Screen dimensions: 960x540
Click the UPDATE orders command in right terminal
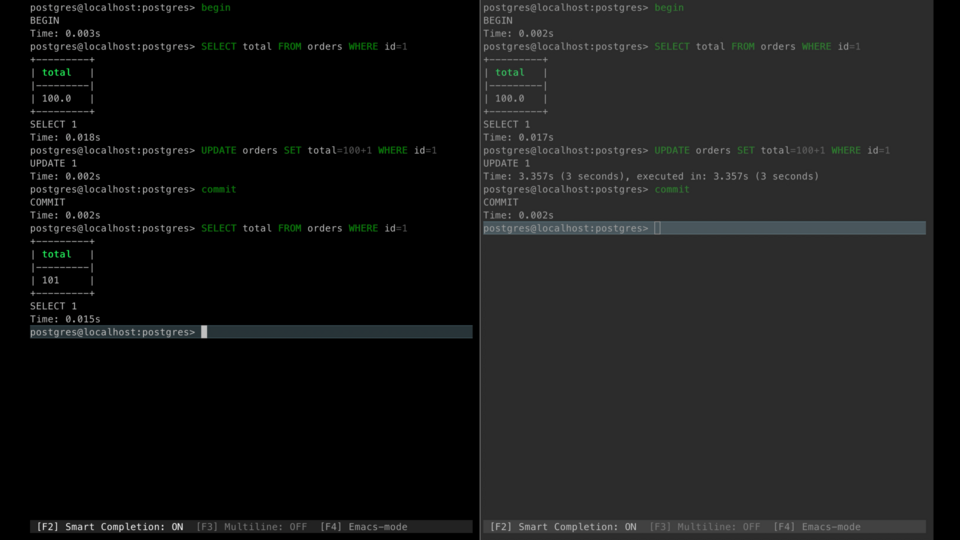pos(772,150)
